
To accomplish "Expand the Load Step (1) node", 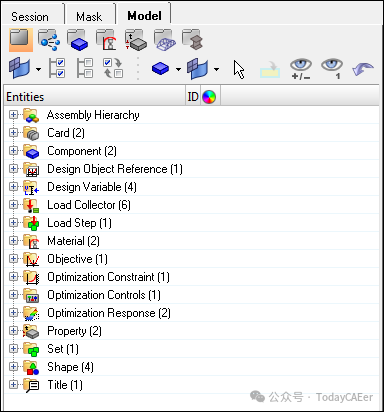I will pos(13,223).
